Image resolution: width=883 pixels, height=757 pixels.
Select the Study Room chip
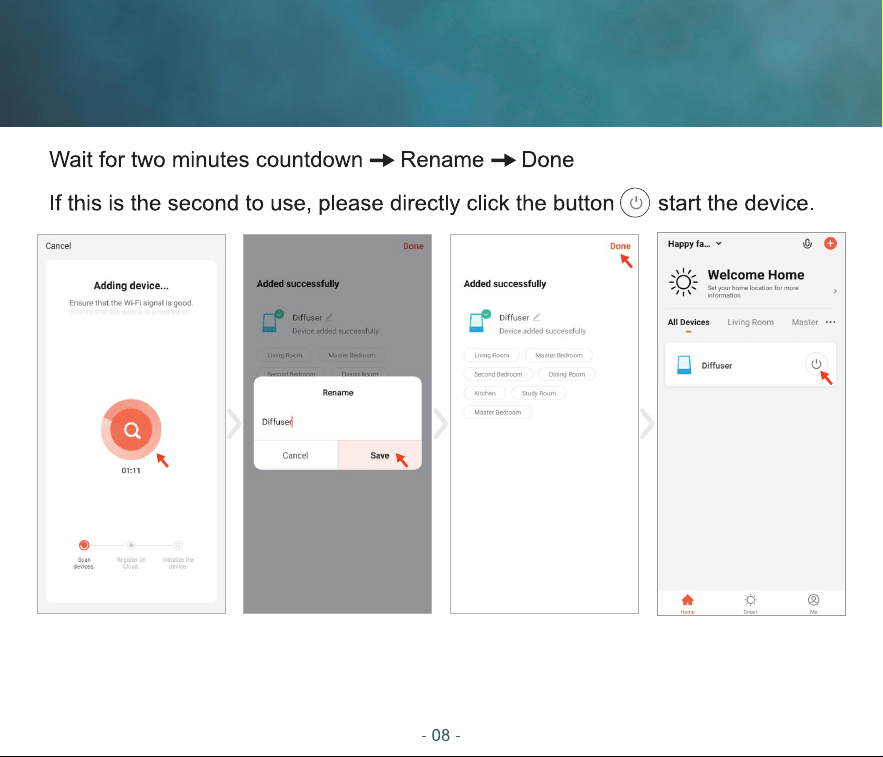pos(538,393)
